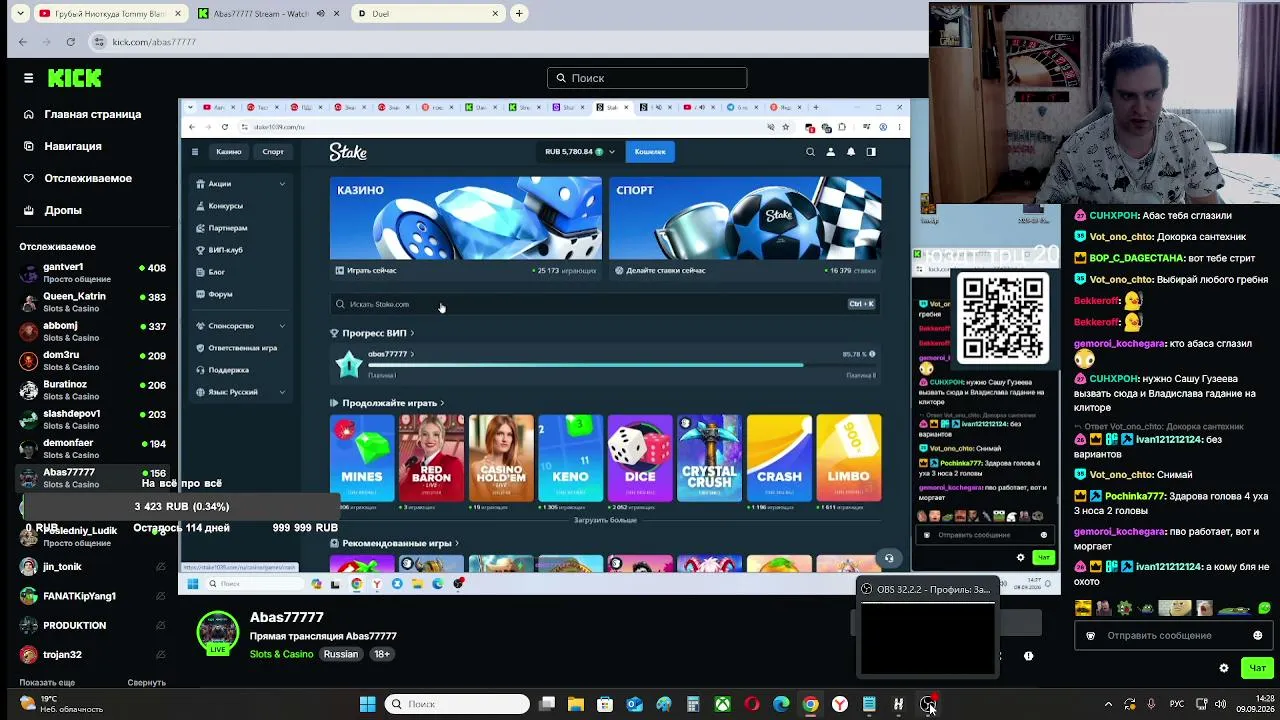This screenshot has width=1280, height=720.
Task: Select Спорт tab on Stake
Action: coord(273,152)
